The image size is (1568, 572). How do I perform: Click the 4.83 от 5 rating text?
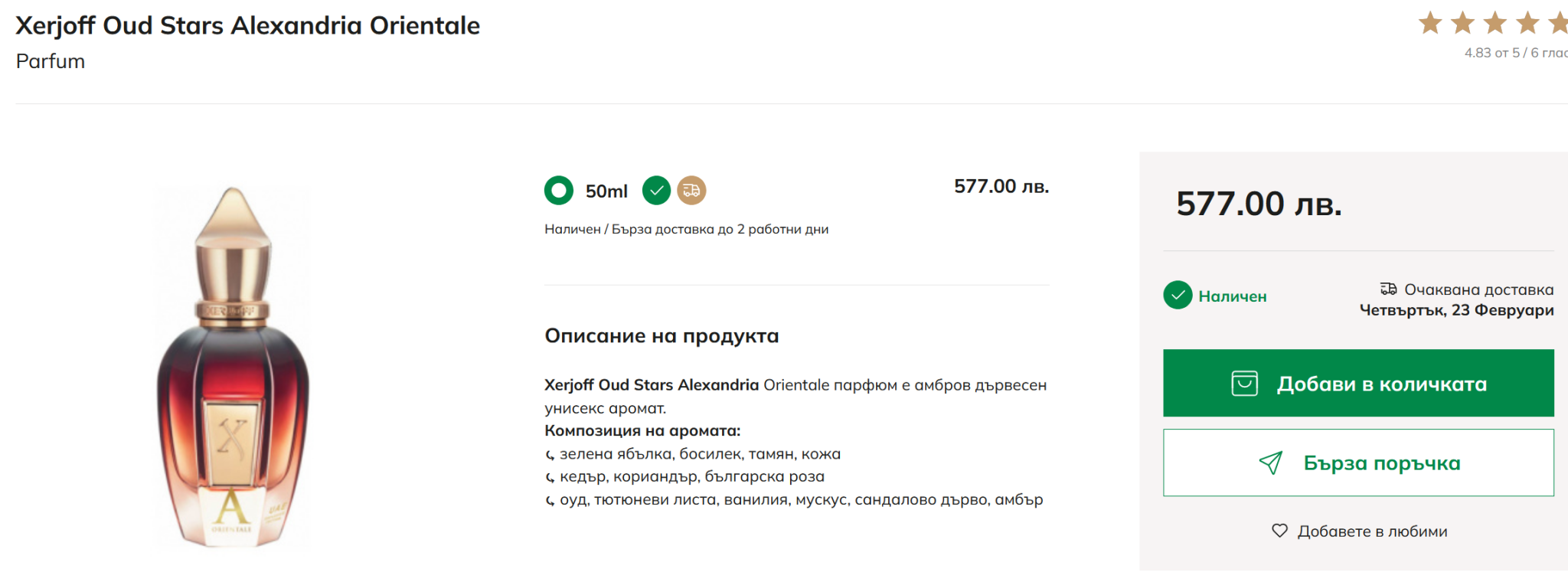[1514, 53]
